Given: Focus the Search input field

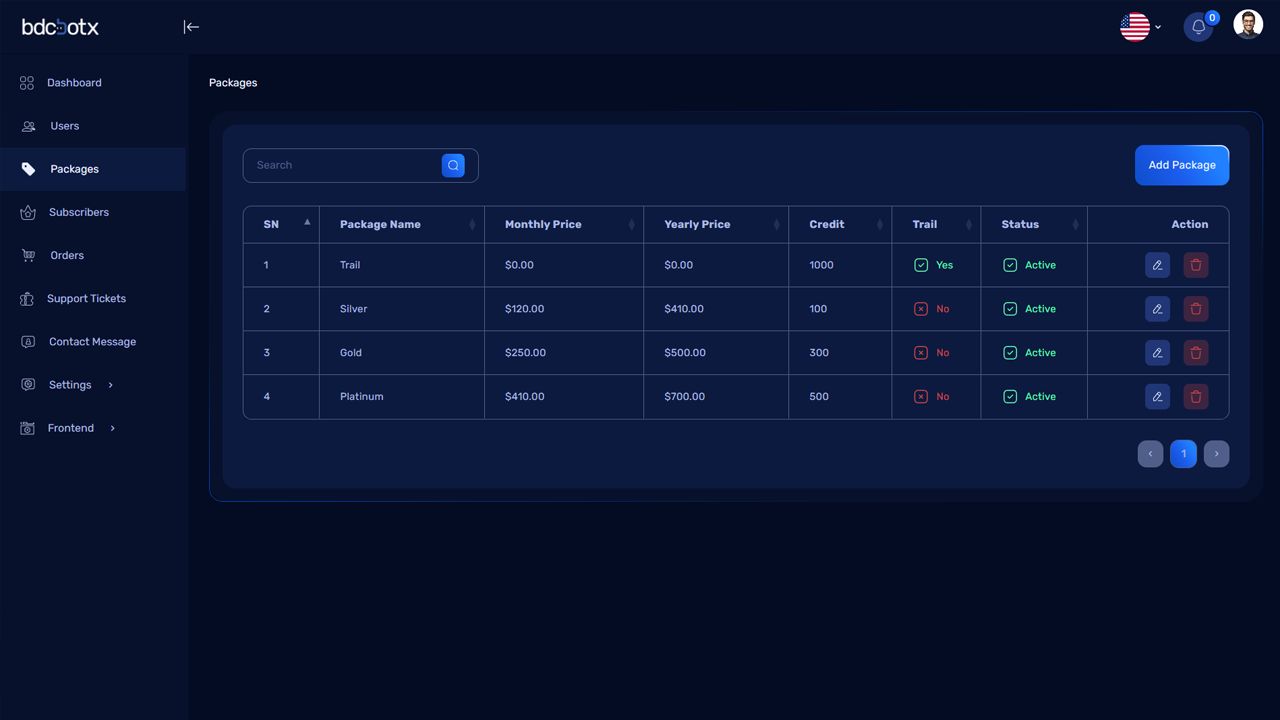Looking at the screenshot, I should pyautogui.click(x=341, y=165).
